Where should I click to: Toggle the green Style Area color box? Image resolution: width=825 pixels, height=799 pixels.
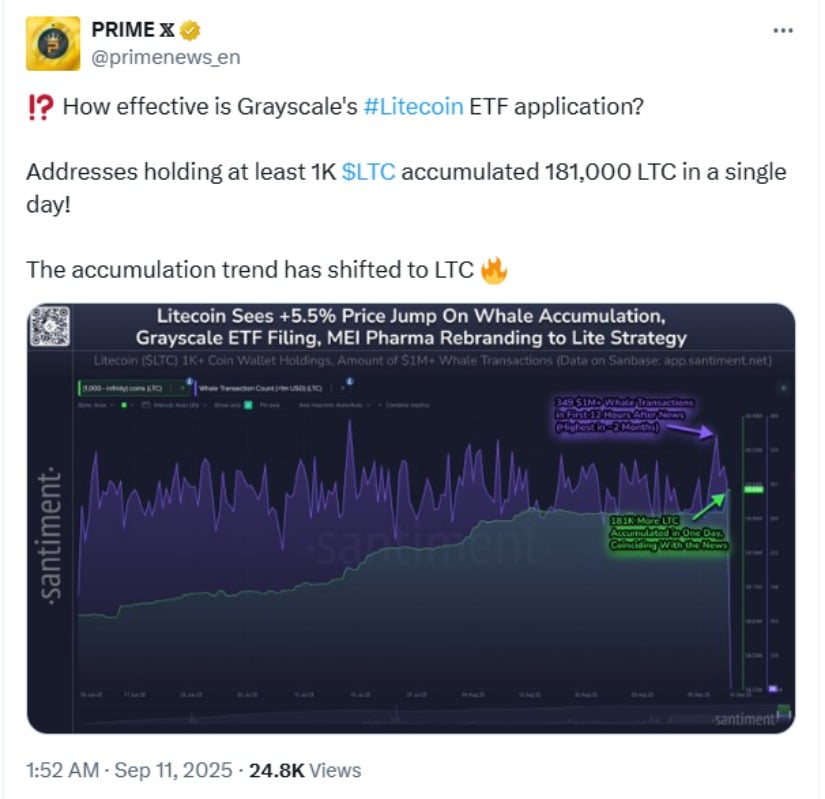[122, 405]
